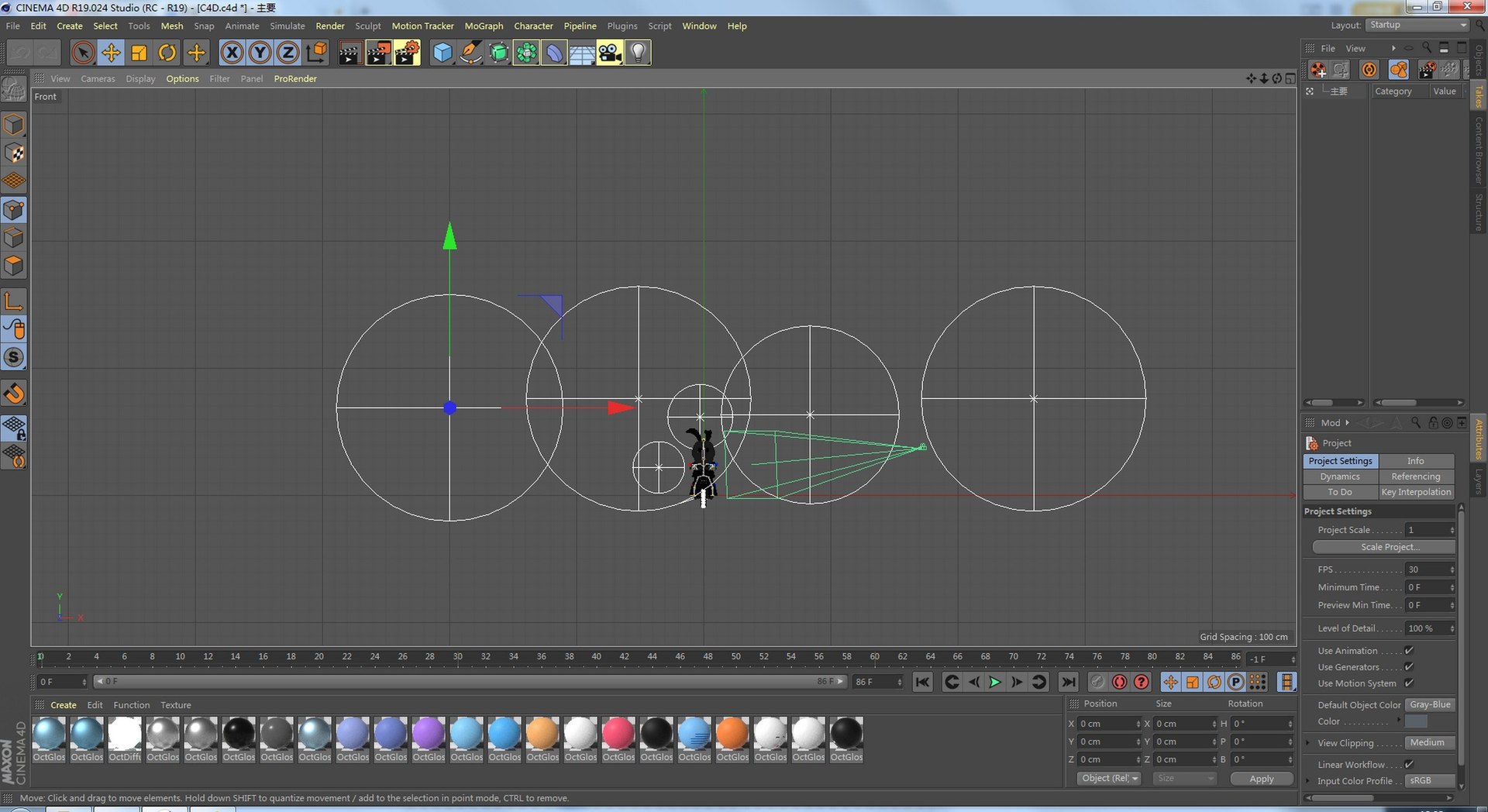Click the Auto Take orange circle icon
The width and height of the screenshot is (1488, 812).
point(1369,70)
